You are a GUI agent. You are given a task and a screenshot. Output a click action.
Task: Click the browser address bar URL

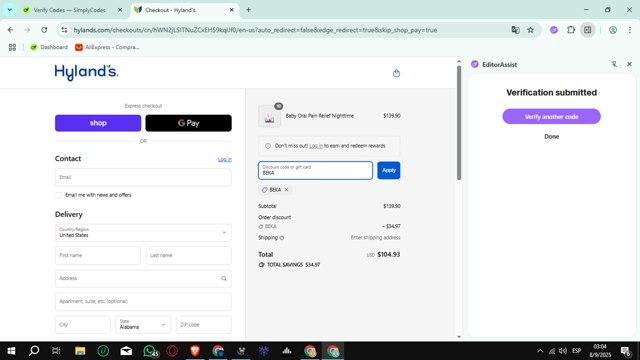point(255,30)
